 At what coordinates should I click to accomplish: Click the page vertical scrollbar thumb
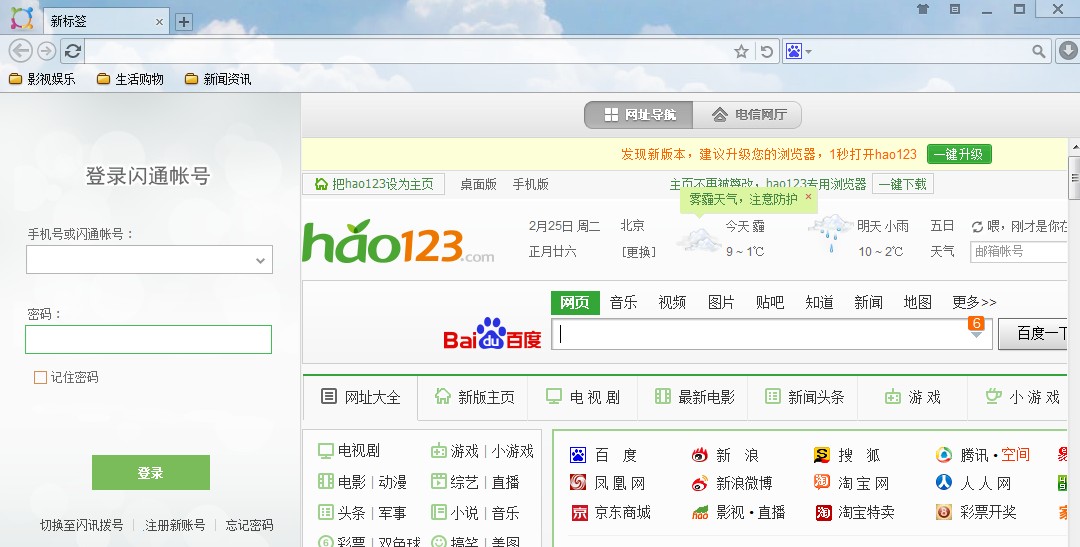tap(1074, 179)
